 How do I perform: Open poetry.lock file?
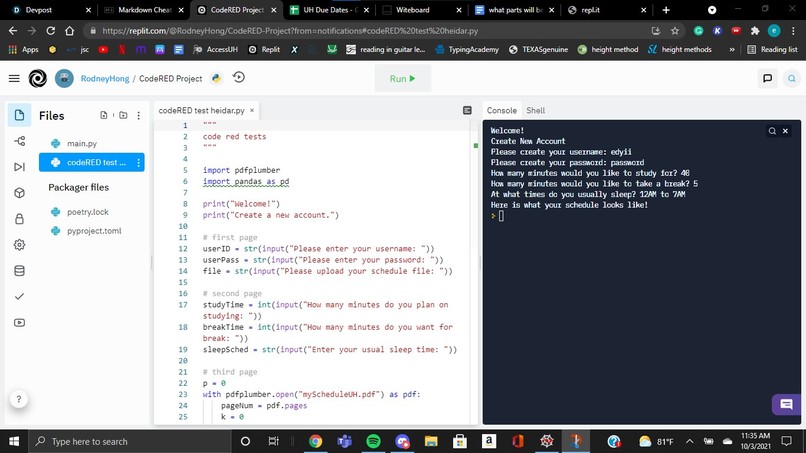(x=88, y=212)
